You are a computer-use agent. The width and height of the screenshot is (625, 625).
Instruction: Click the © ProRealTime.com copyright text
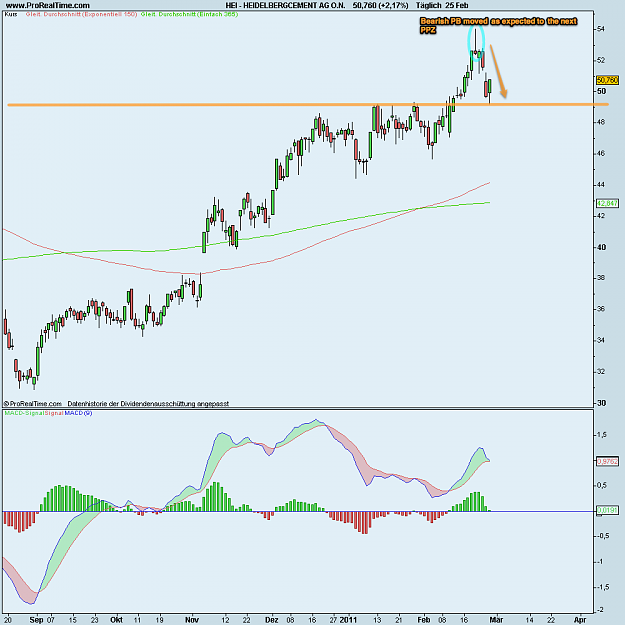pyautogui.click(x=33, y=403)
